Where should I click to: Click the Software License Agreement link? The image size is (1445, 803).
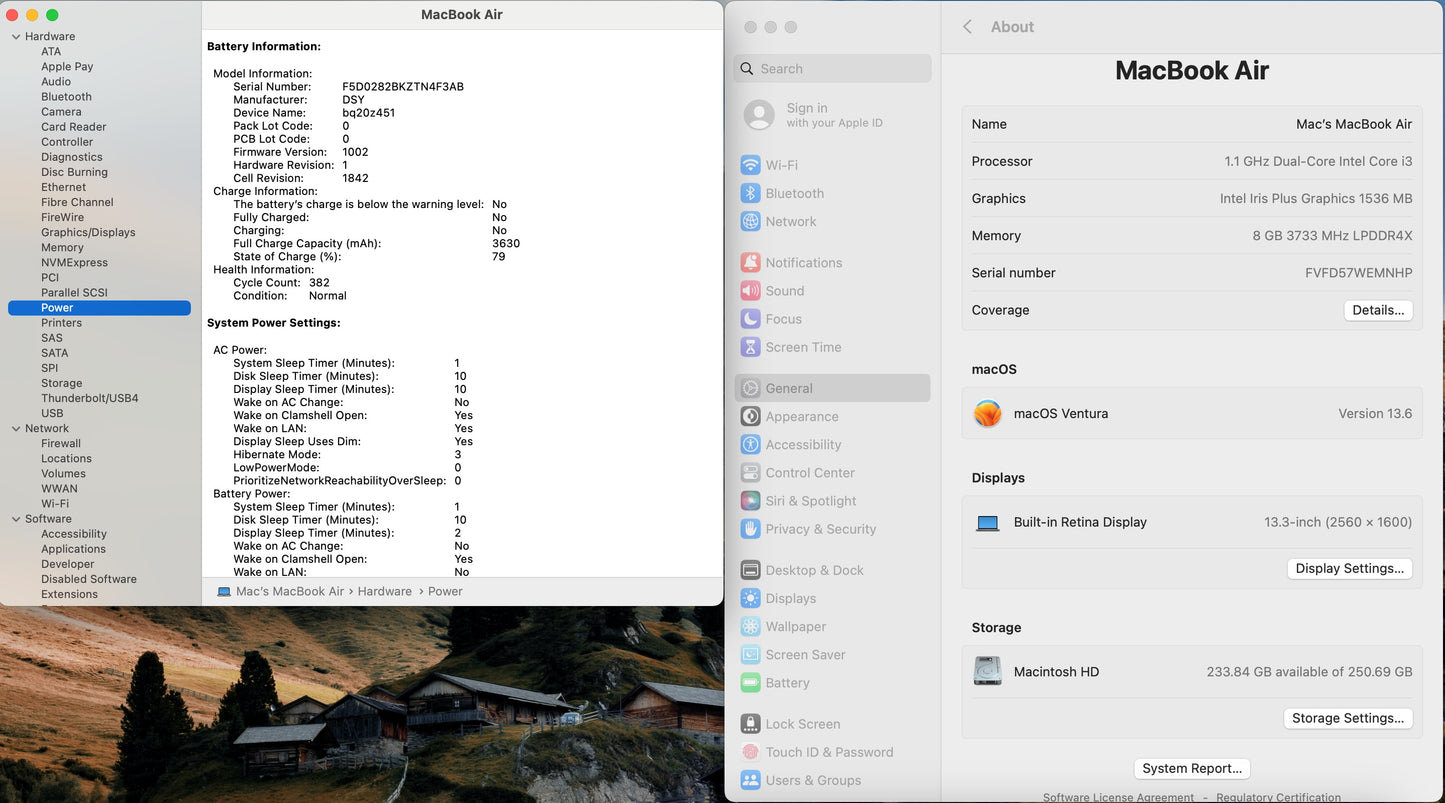coord(1118,797)
